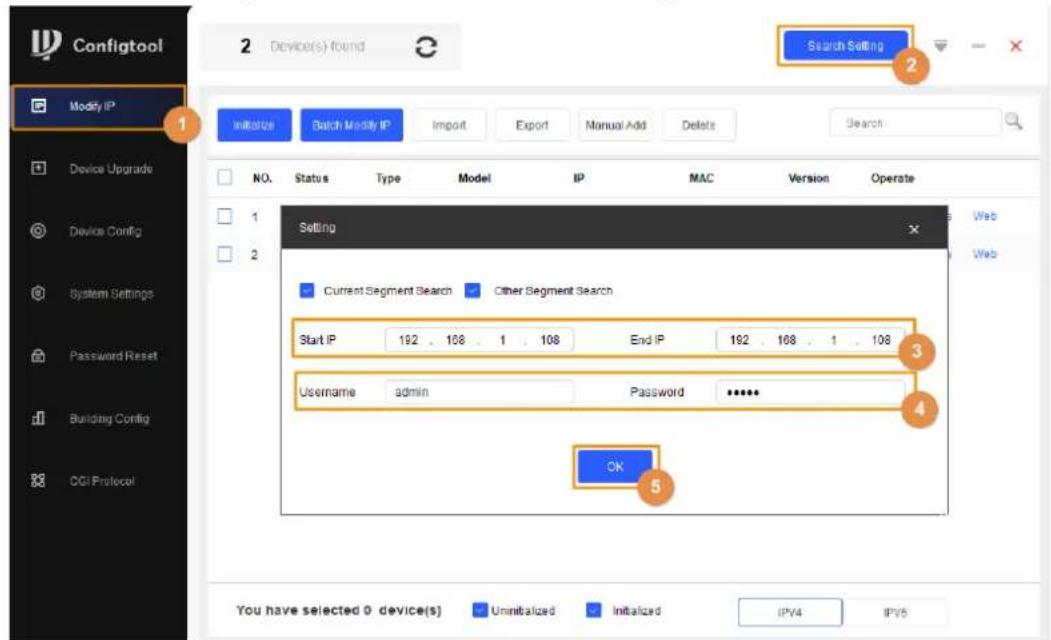Check the row 2 device checkbox
The image size is (1051, 640).
coord(225,254)
